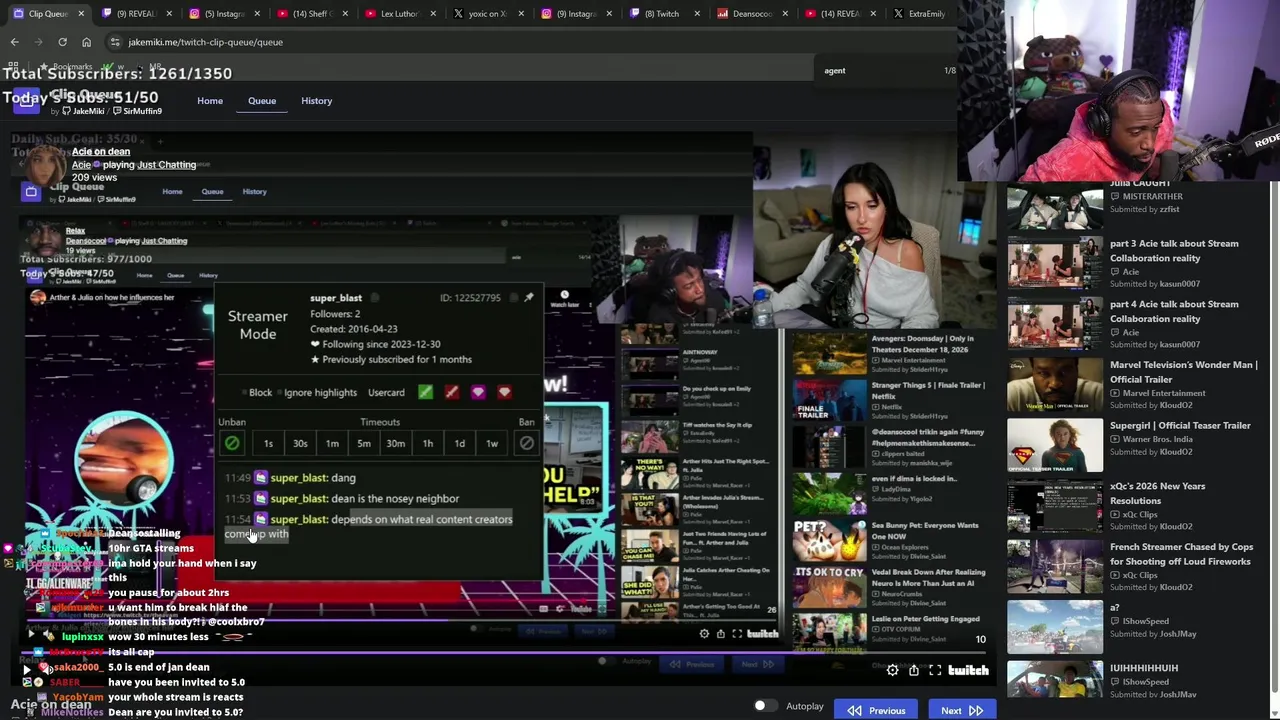Select the Queue nav item
Image resolution: width=1280 pixels, height=720 pixels.
tap(262, 100)
